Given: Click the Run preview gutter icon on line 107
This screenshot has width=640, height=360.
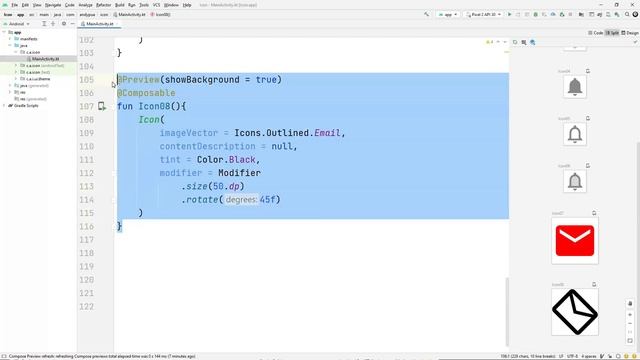Looking at the screenshot, I should pos(102,107).
